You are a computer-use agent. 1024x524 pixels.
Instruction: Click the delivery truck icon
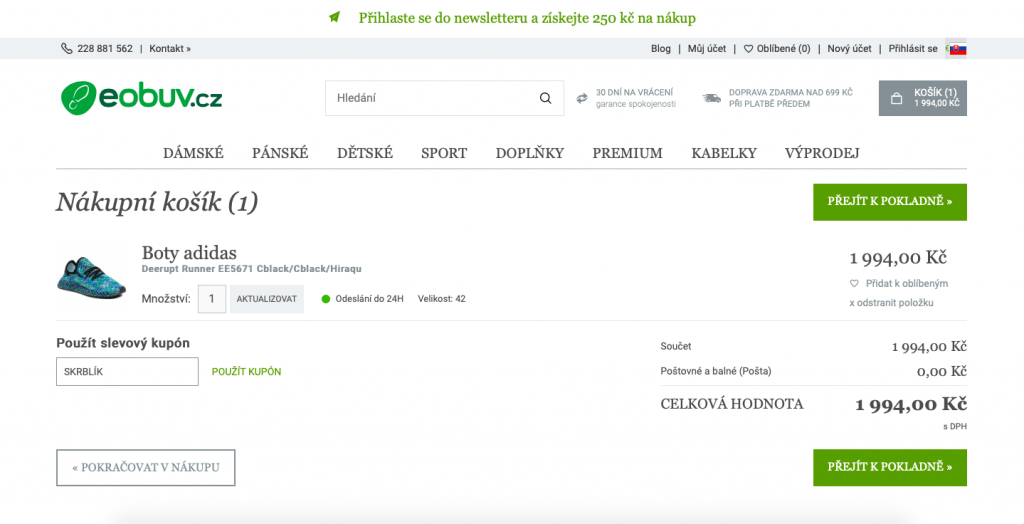coord(712,99)
